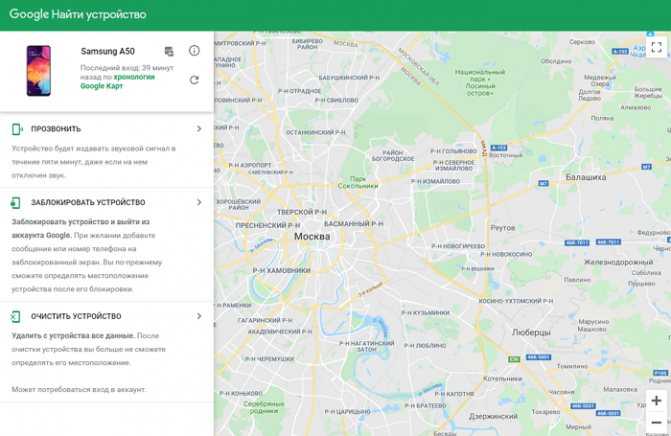Zoom out on the map
This screenshot has width=671, height=436.
click(x=656, y=423)
